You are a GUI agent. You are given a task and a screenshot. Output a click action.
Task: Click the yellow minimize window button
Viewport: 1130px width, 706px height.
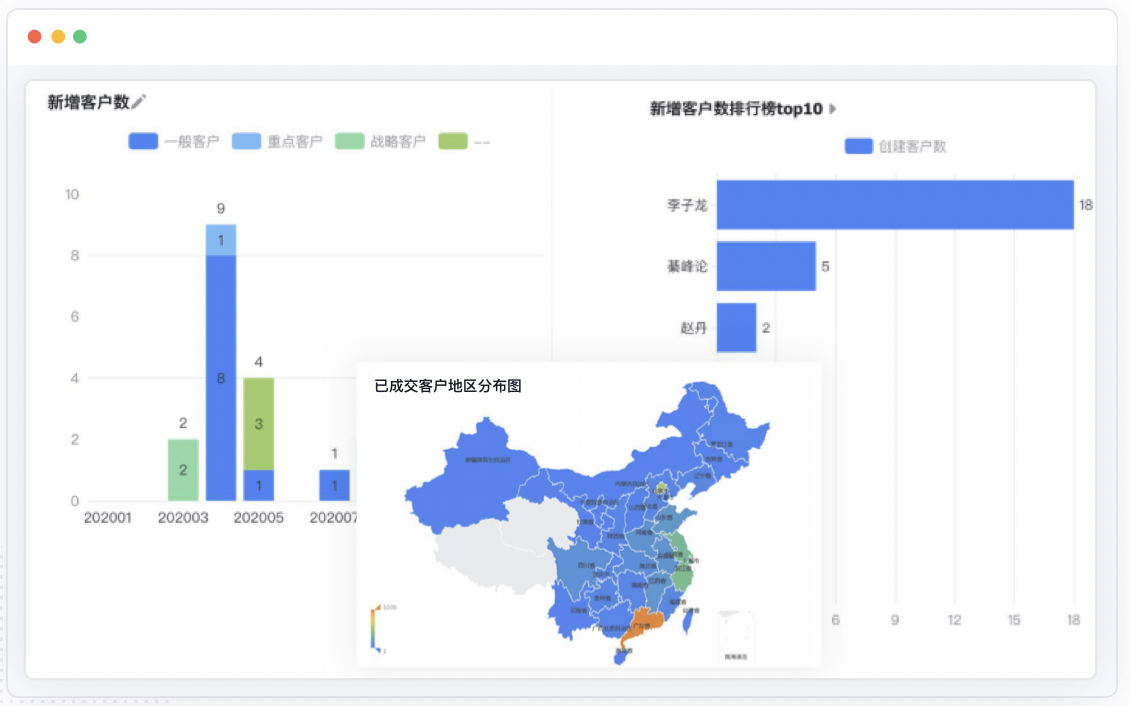(58, 36)
